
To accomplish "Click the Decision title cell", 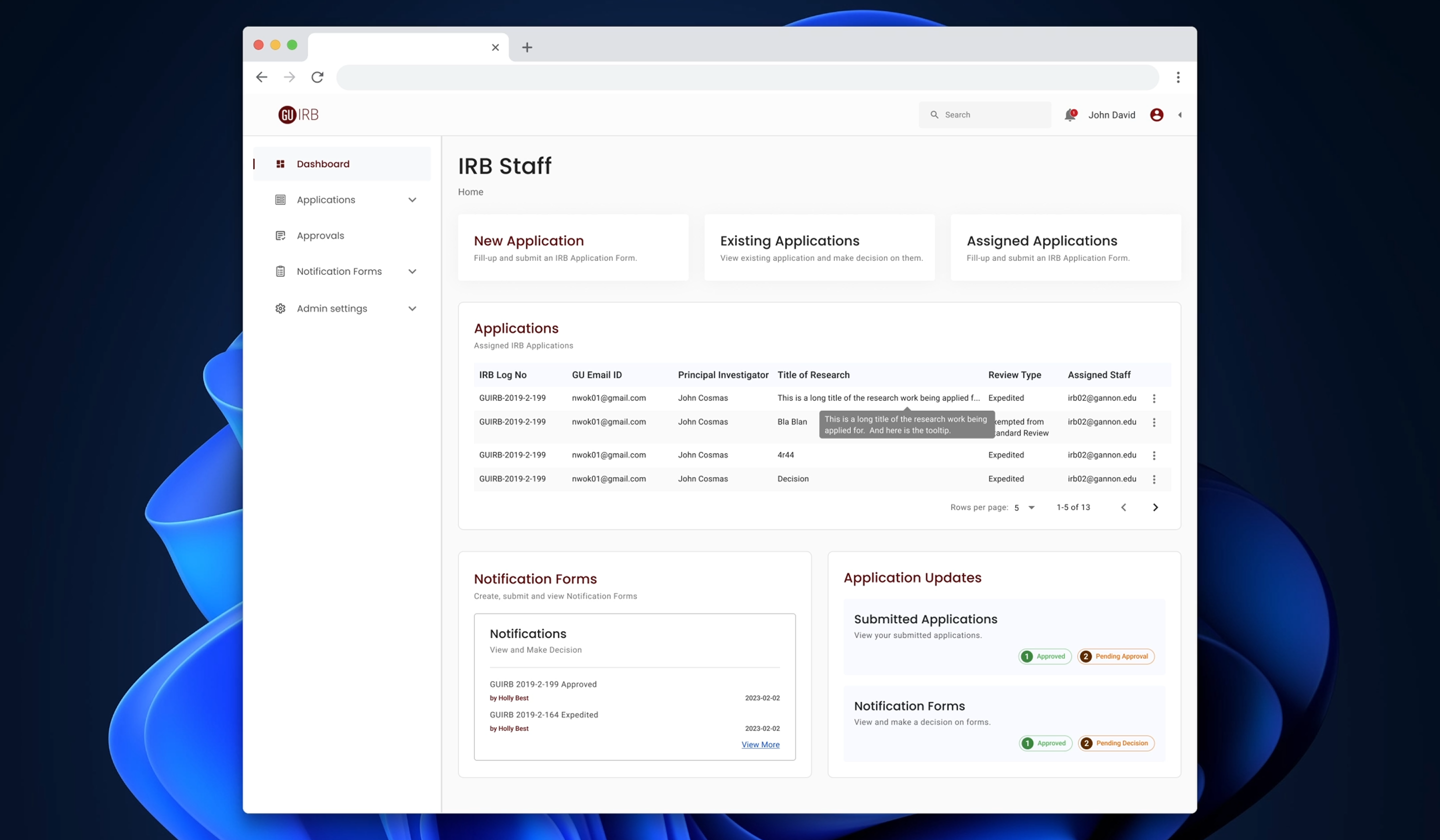I will pyautogui.click(x=792, y=479).
